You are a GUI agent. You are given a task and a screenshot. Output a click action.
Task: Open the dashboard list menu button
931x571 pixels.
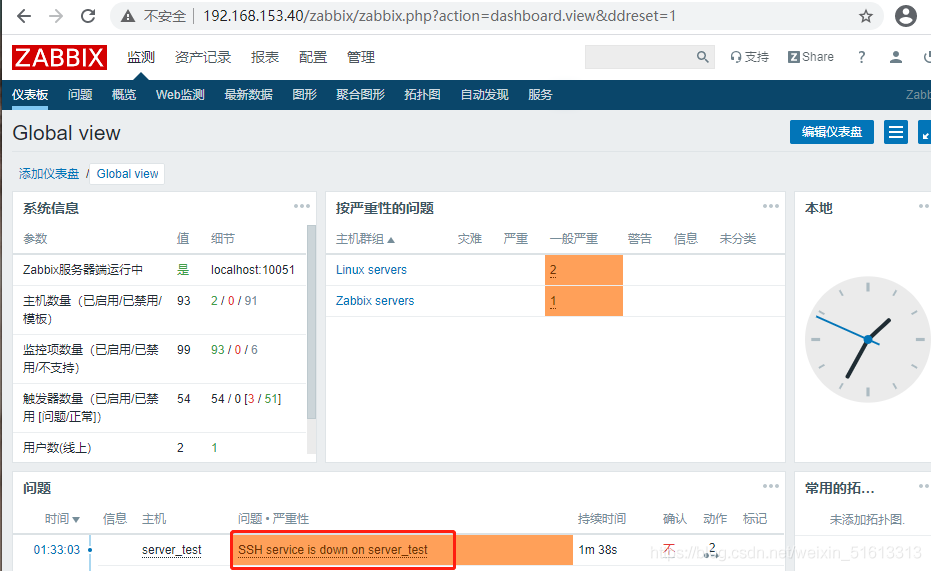click(x=896, y=132)
